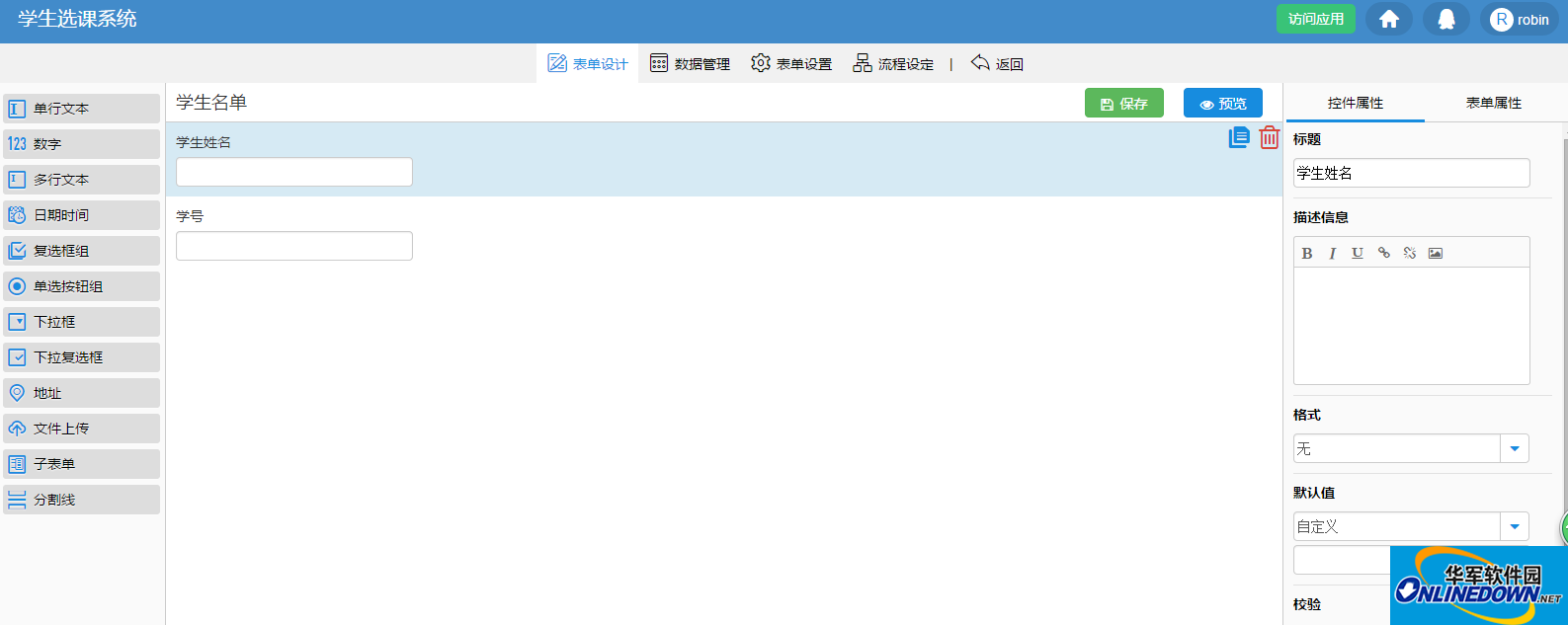Click the green 保存 button

[1123, 104]
